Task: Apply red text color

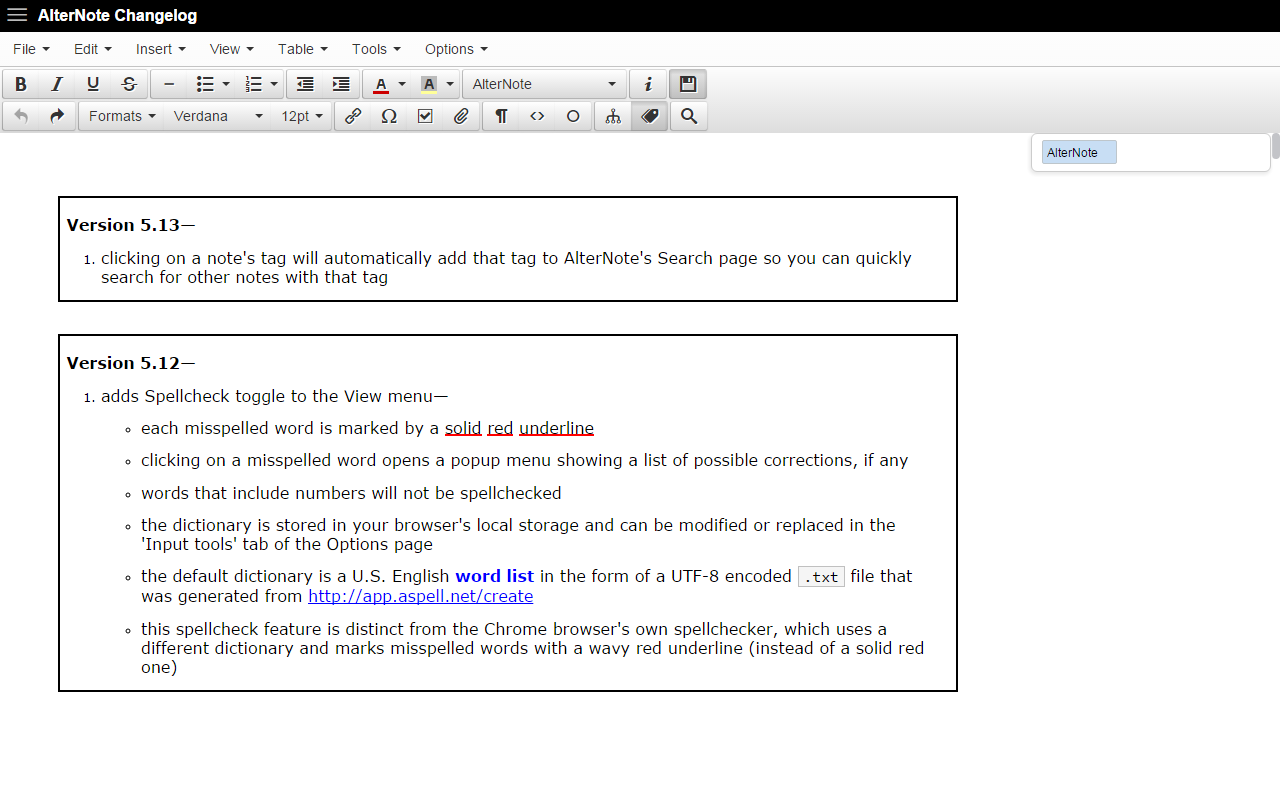Action: click(x=381, y=84)
